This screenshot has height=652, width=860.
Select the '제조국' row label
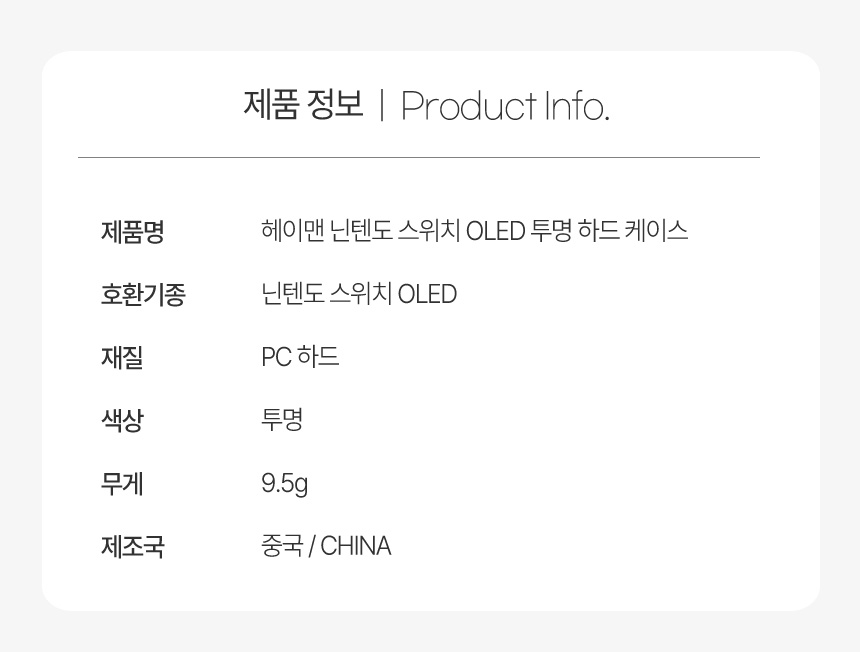(132, 546)
